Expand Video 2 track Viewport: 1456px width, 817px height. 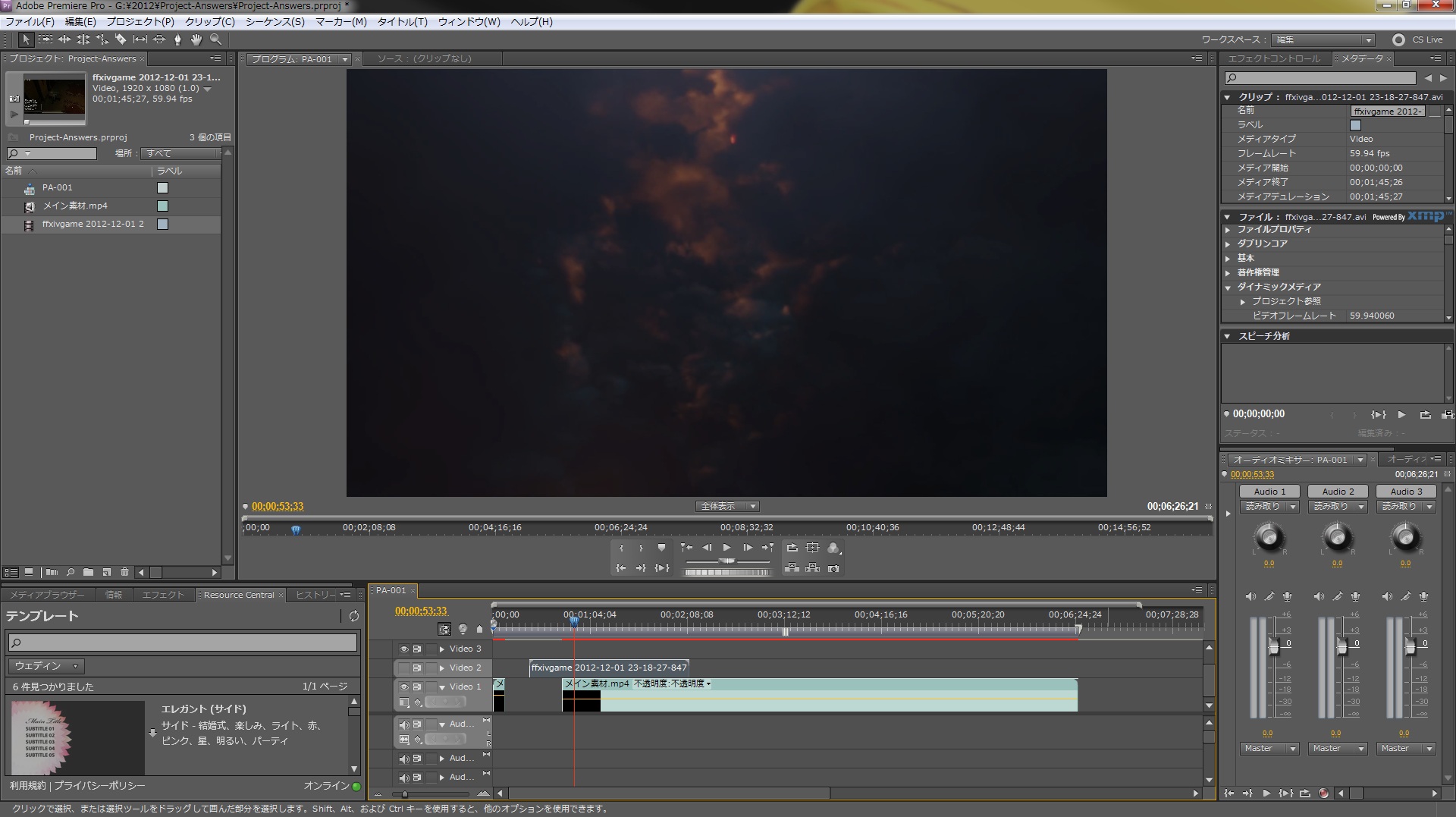[442, 668]
